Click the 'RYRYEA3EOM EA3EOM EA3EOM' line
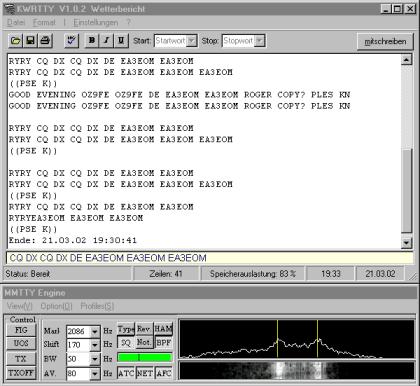This screenshot has height=386, width=420. coord(76,218)
